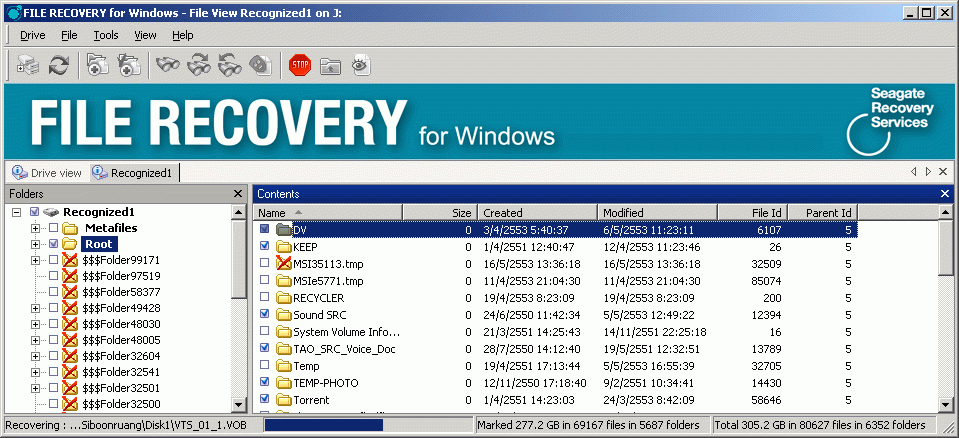The width and height of the screenshot is (959, 438).
Task: Open the Tools menu
Action: (x=106, y=35)
